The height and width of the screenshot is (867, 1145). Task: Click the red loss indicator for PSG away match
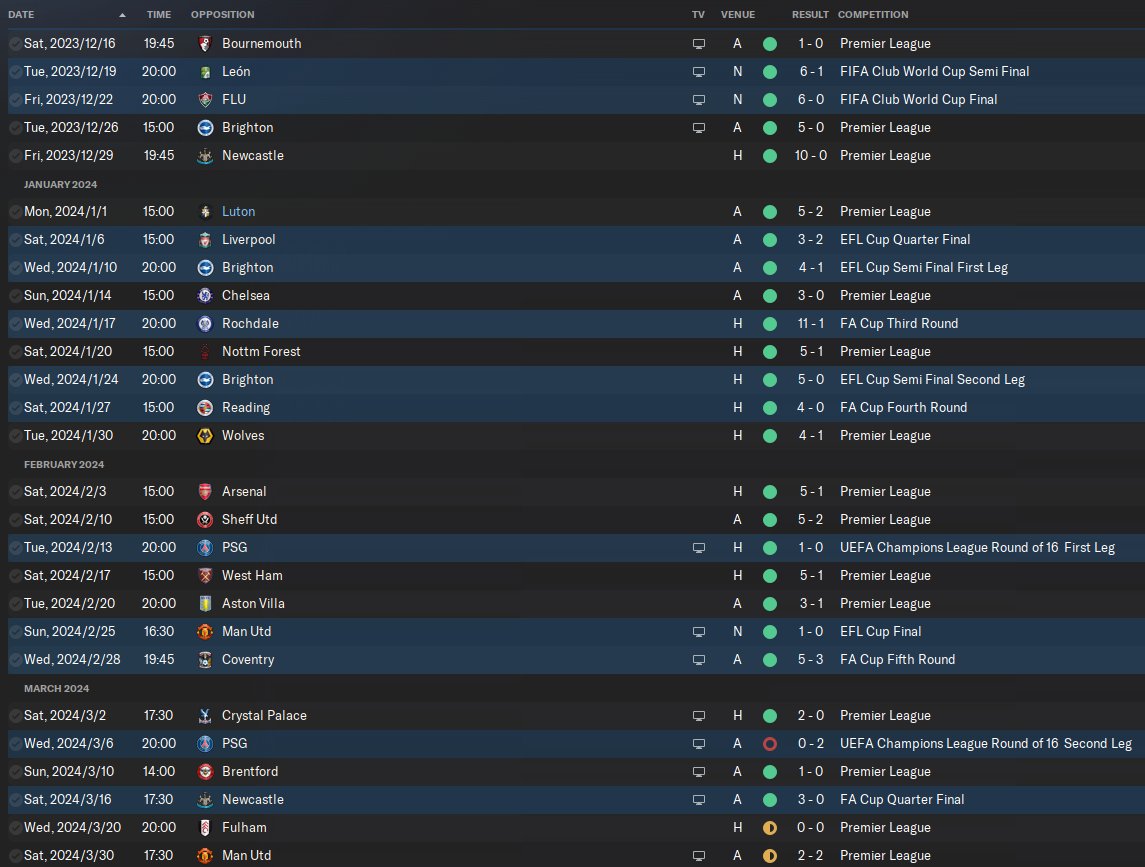point(770,744)
